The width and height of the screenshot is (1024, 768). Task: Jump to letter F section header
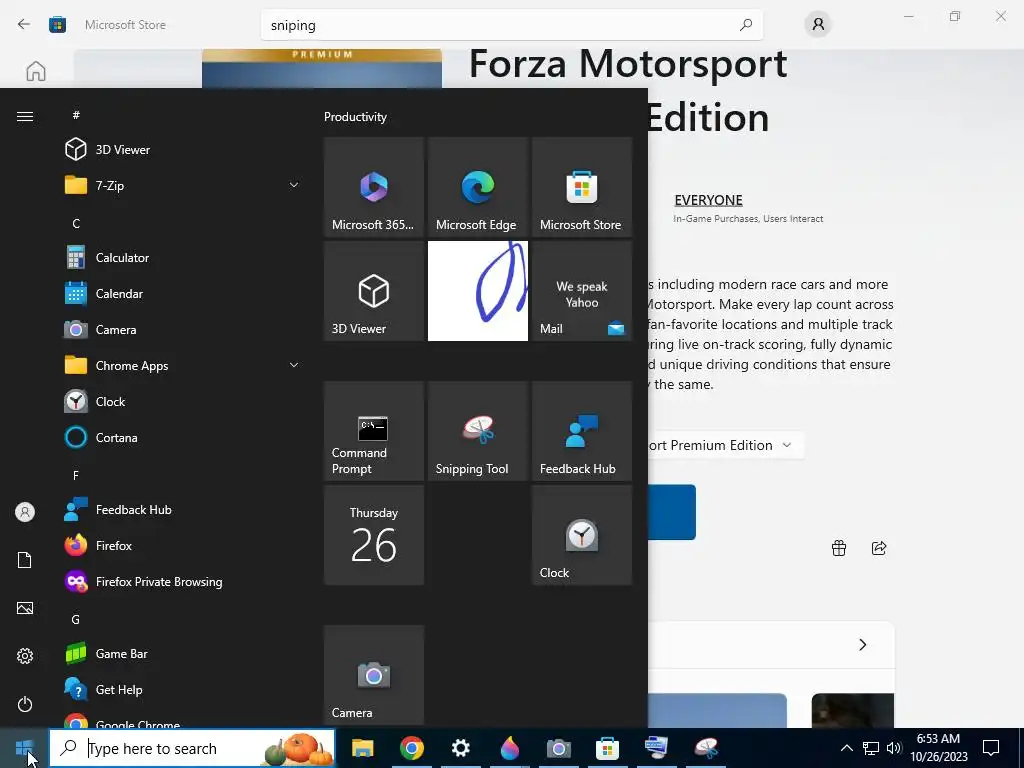click(x=76, y=475)
